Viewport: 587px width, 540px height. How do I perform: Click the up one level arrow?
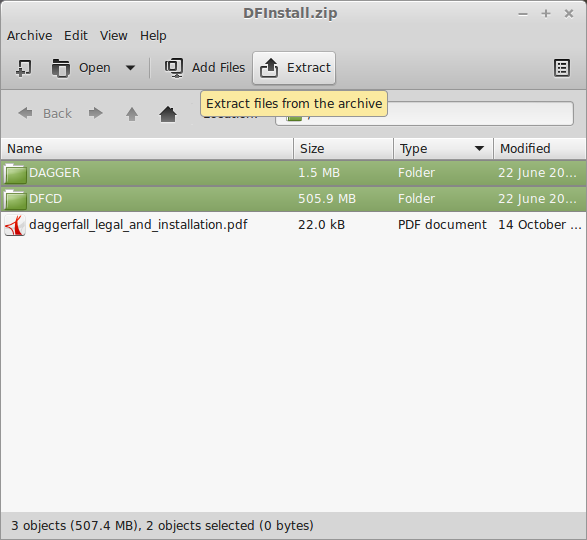click(131, 114)
